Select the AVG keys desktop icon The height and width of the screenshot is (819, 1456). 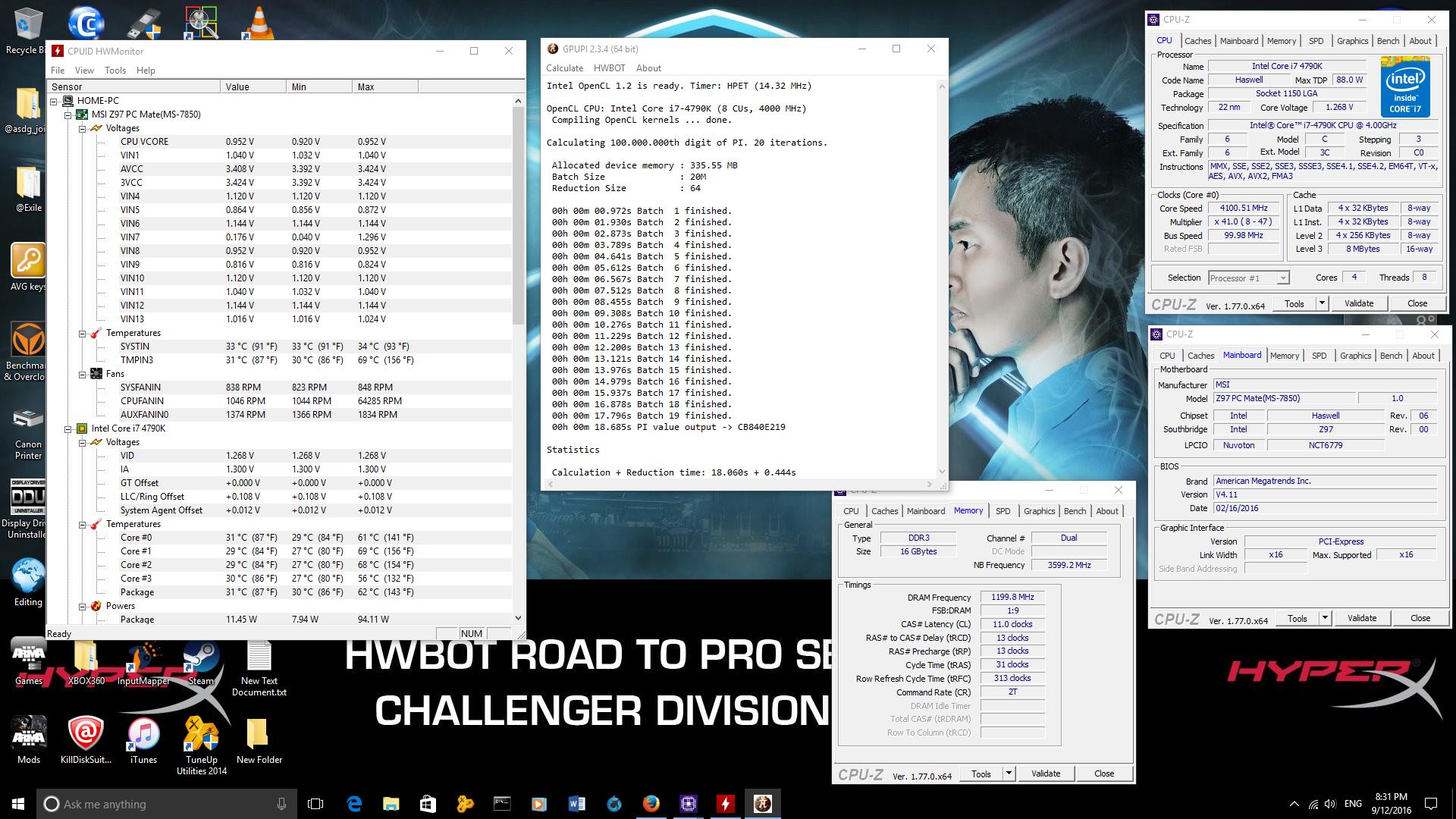point(28,267)
